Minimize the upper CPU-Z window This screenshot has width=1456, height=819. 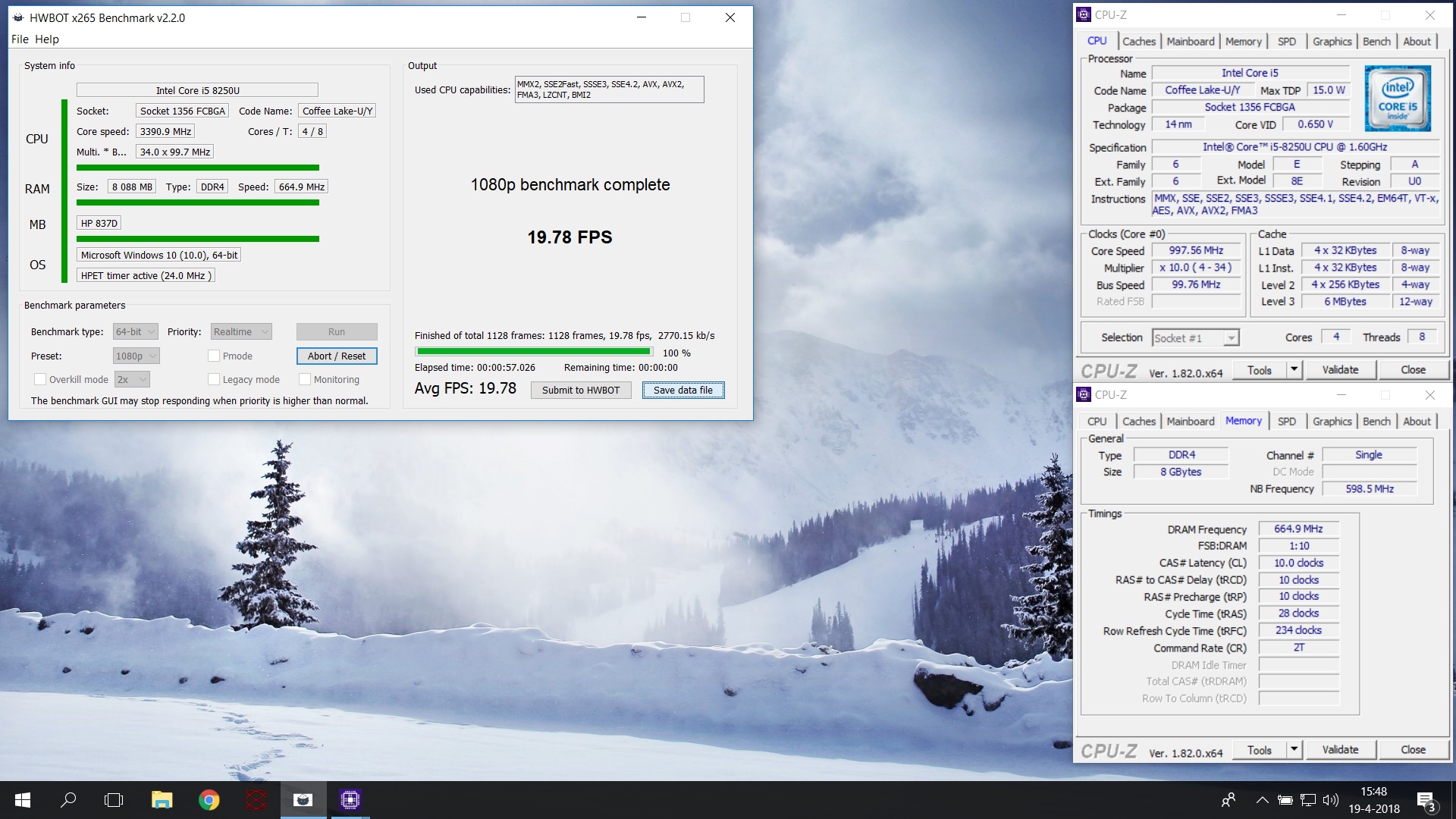pos(1341,14)
